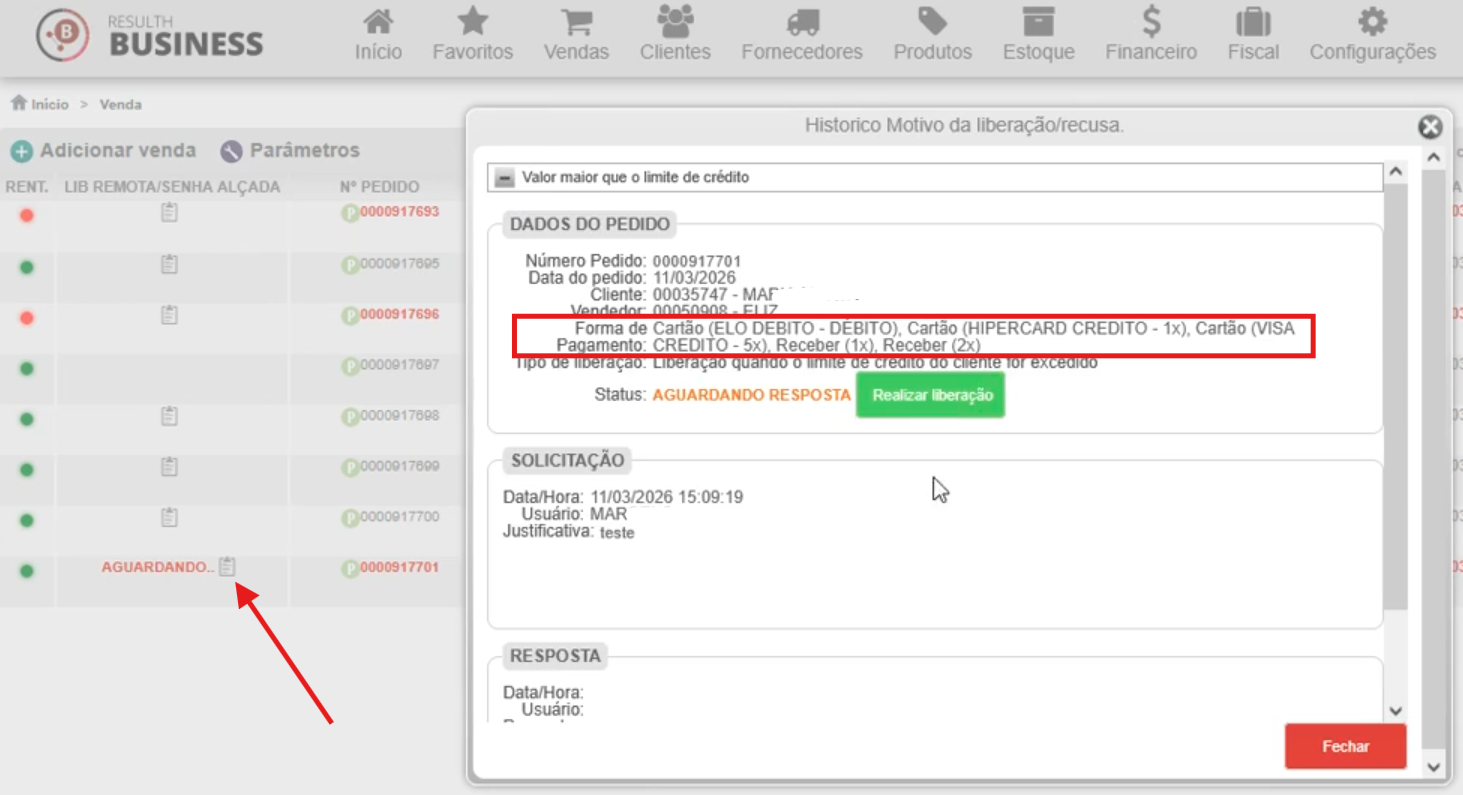Click N° PEDIDO column header
Viewport: 1463px width, 795px height.
click(379, 187)
